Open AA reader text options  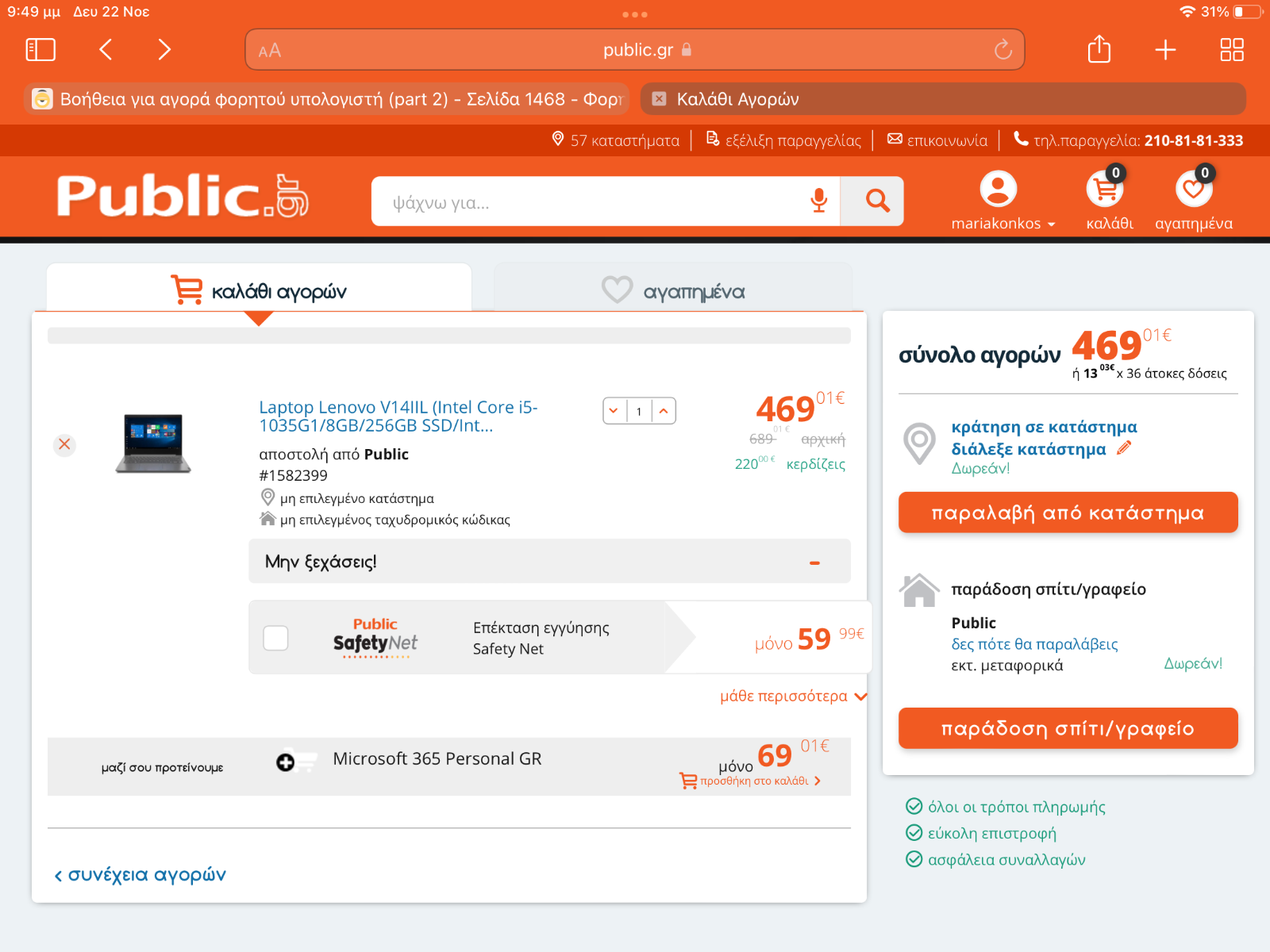point(270,51)
